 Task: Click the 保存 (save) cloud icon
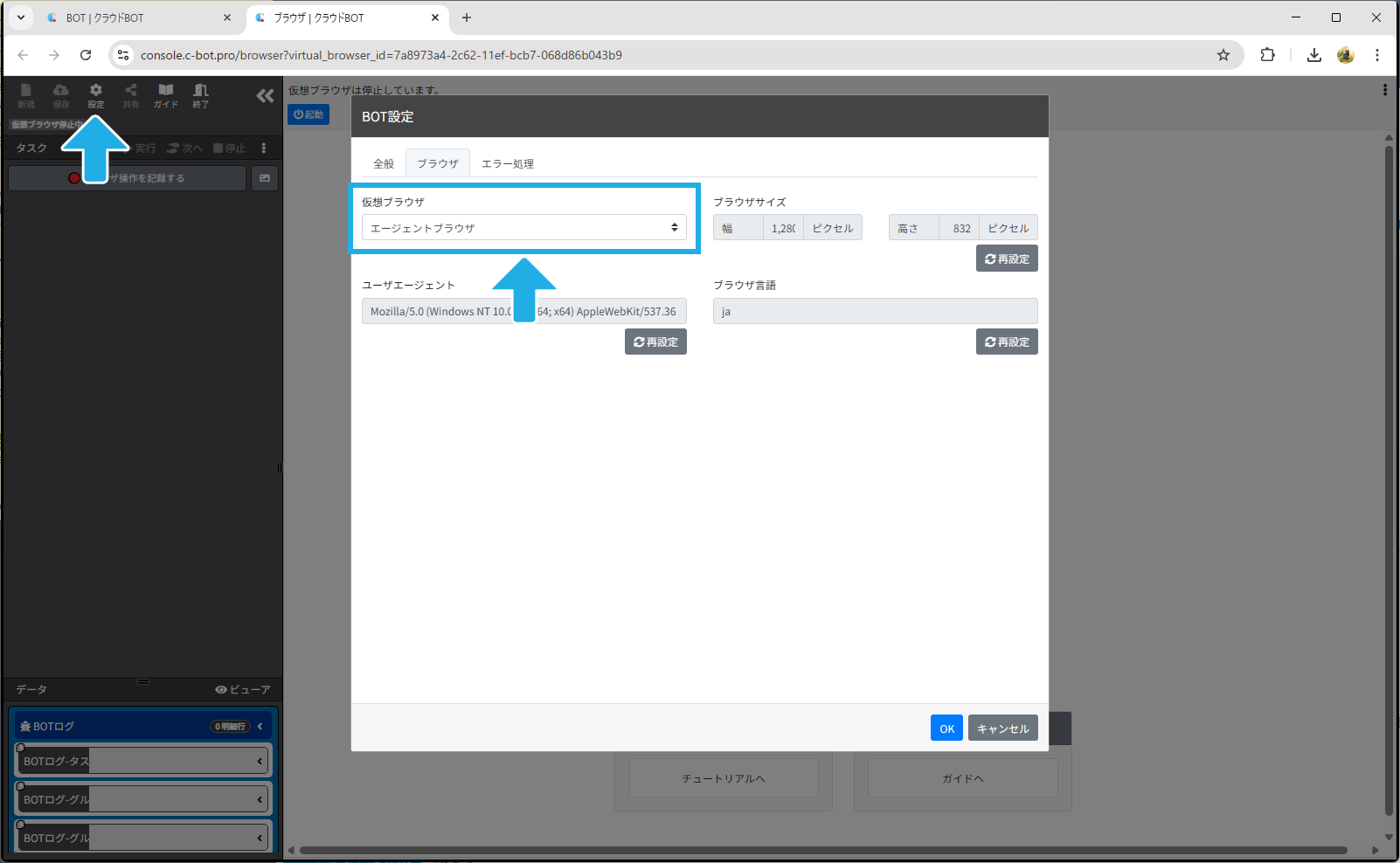click(x=61, y=95)
